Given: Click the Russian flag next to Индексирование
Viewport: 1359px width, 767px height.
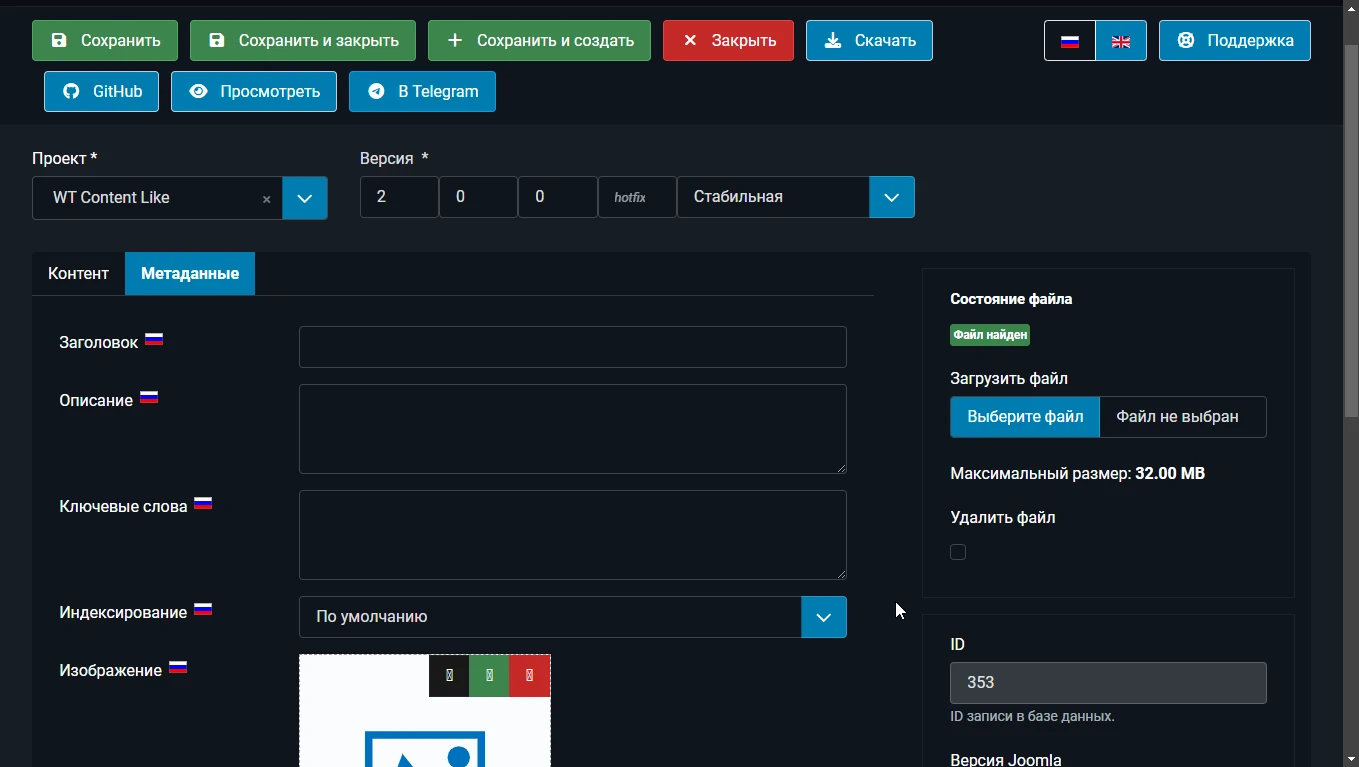Looking at the screenshot, I should tap(203, 610).
